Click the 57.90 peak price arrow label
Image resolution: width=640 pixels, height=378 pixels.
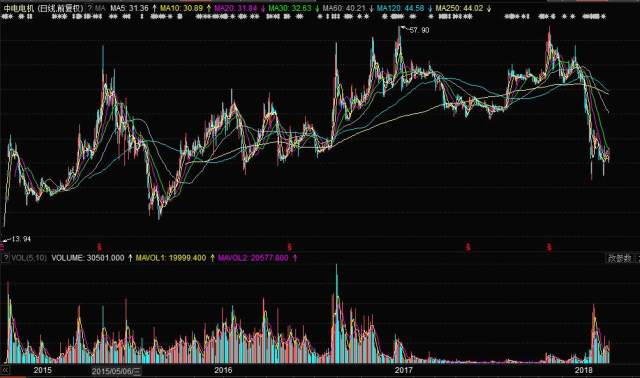[416, 30]
